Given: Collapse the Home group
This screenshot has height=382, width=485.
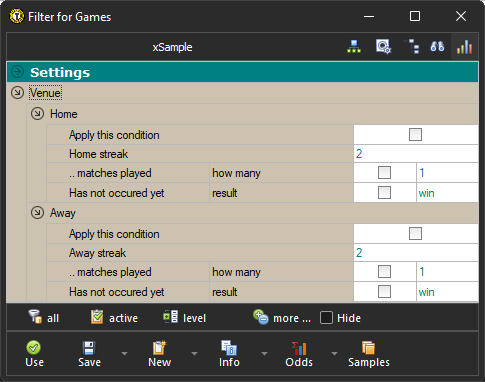Looking at the screenshot, I should [x=37, y=114].
